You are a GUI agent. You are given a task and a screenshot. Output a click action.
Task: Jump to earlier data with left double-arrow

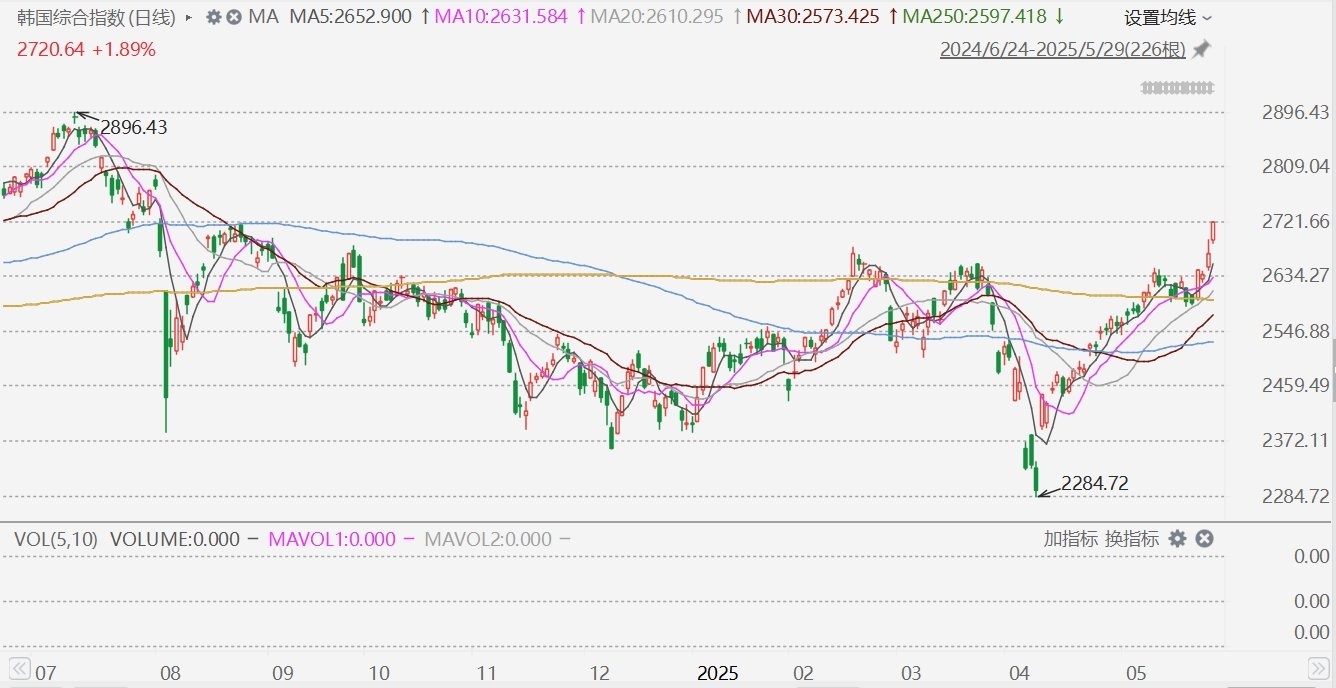coord(18,667)
